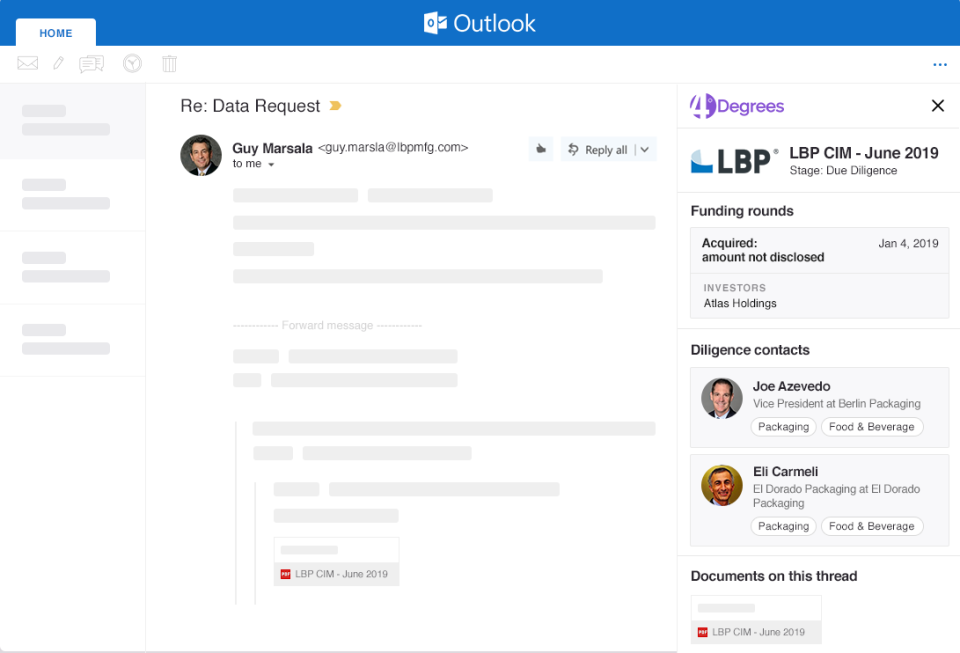Click sender name Guy Marsala
960x653 pixels.
272,148
